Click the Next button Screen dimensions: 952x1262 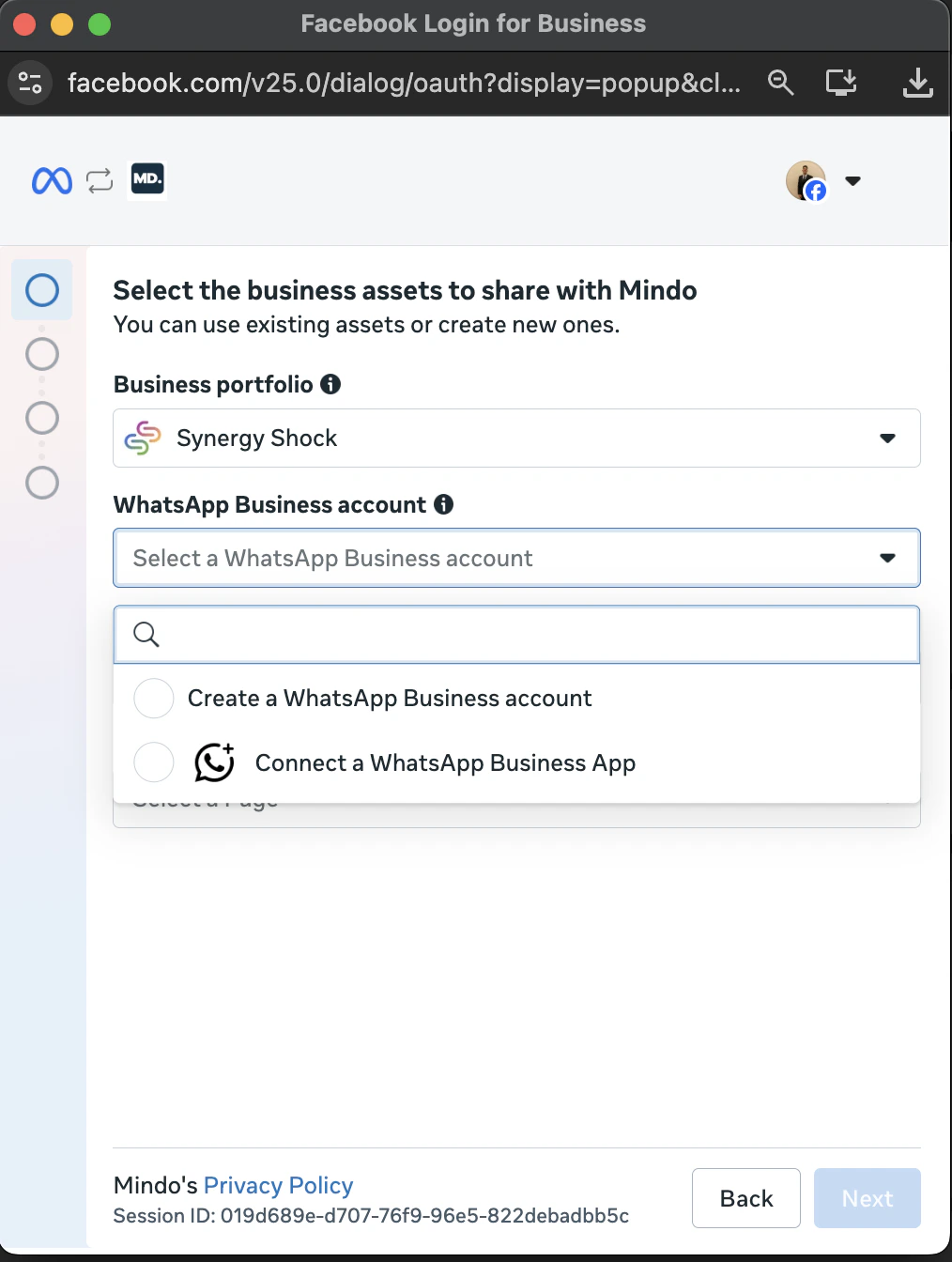point(868,1198)
